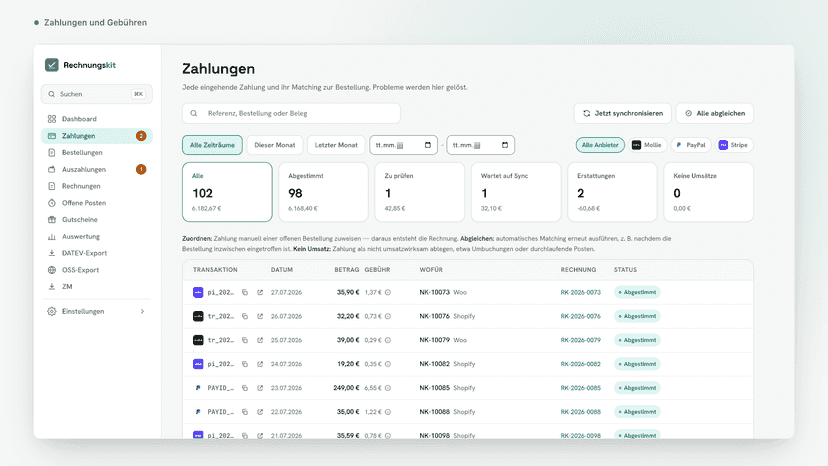Image resolution: width=828 pixels, height=466 pixels.
Task: Select the Wartet auf Sync card
Action: [x=516, y=192]
